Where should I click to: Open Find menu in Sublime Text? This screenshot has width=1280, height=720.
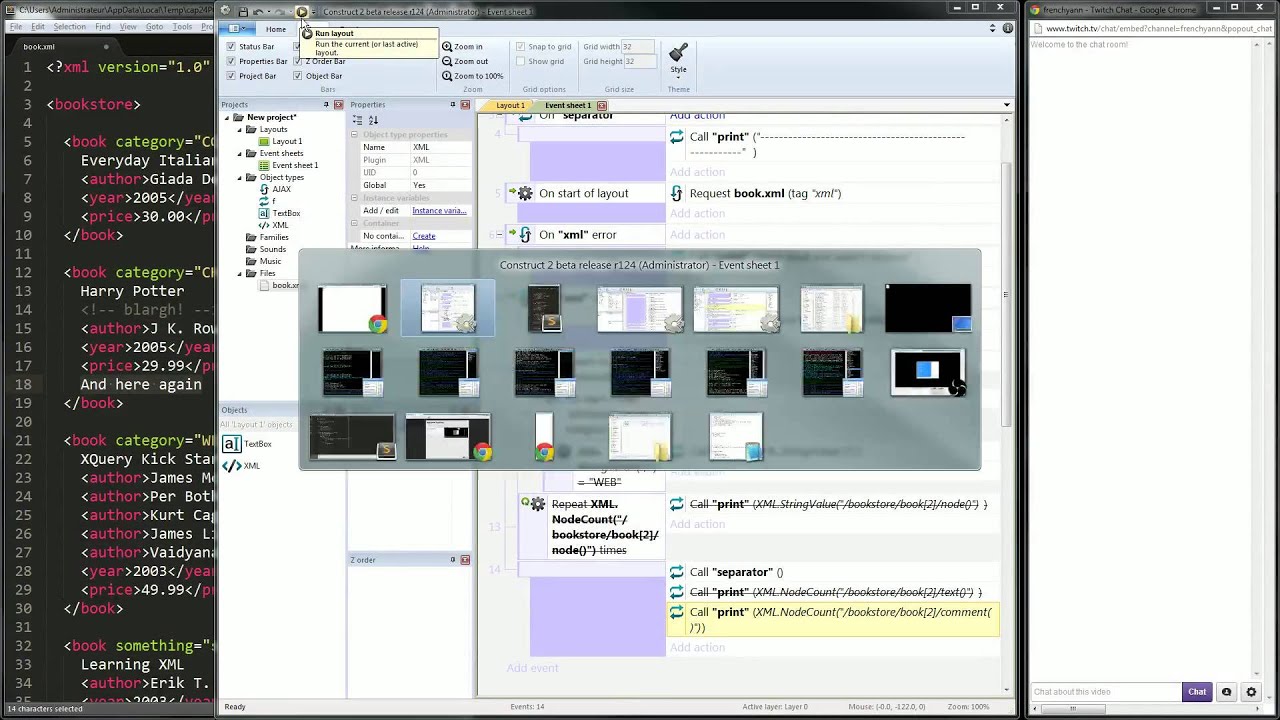[103, 27]
